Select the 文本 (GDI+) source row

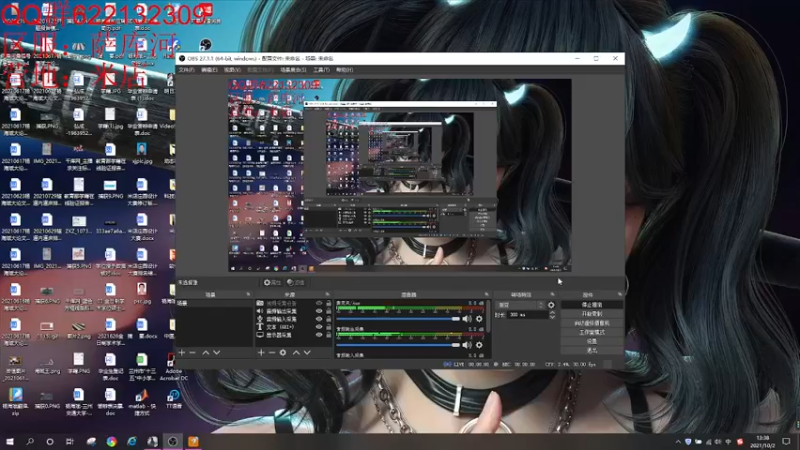pos(293,327)
